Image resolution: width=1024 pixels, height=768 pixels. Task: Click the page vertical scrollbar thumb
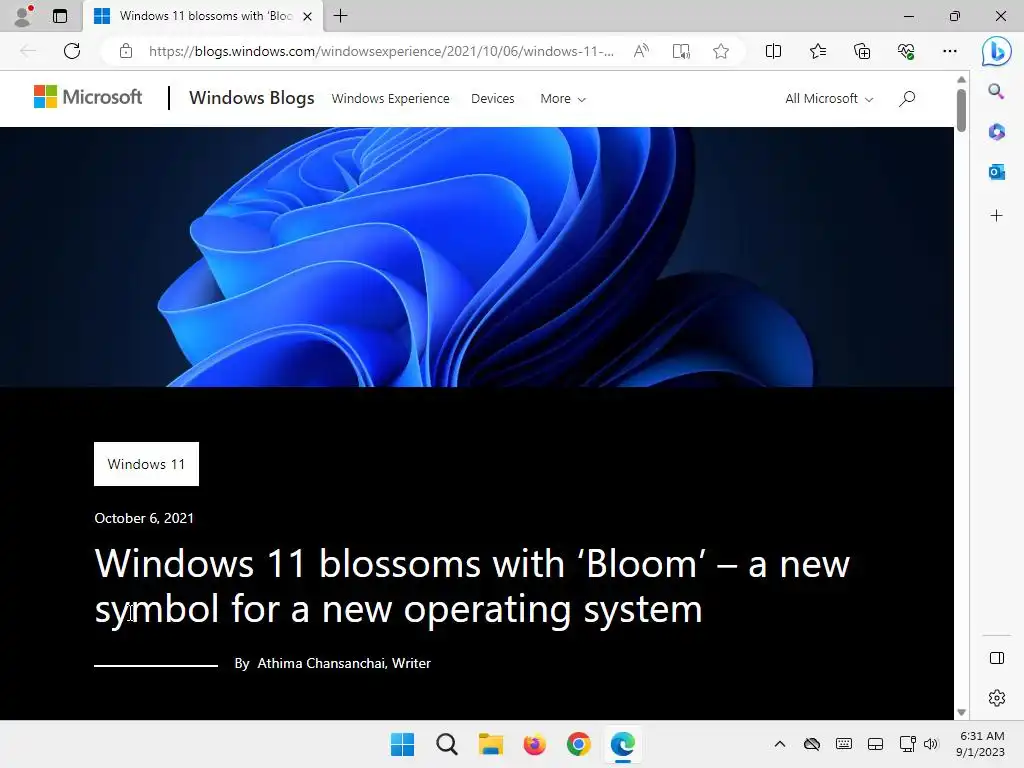pyautogui.click(x=961, y=109)
